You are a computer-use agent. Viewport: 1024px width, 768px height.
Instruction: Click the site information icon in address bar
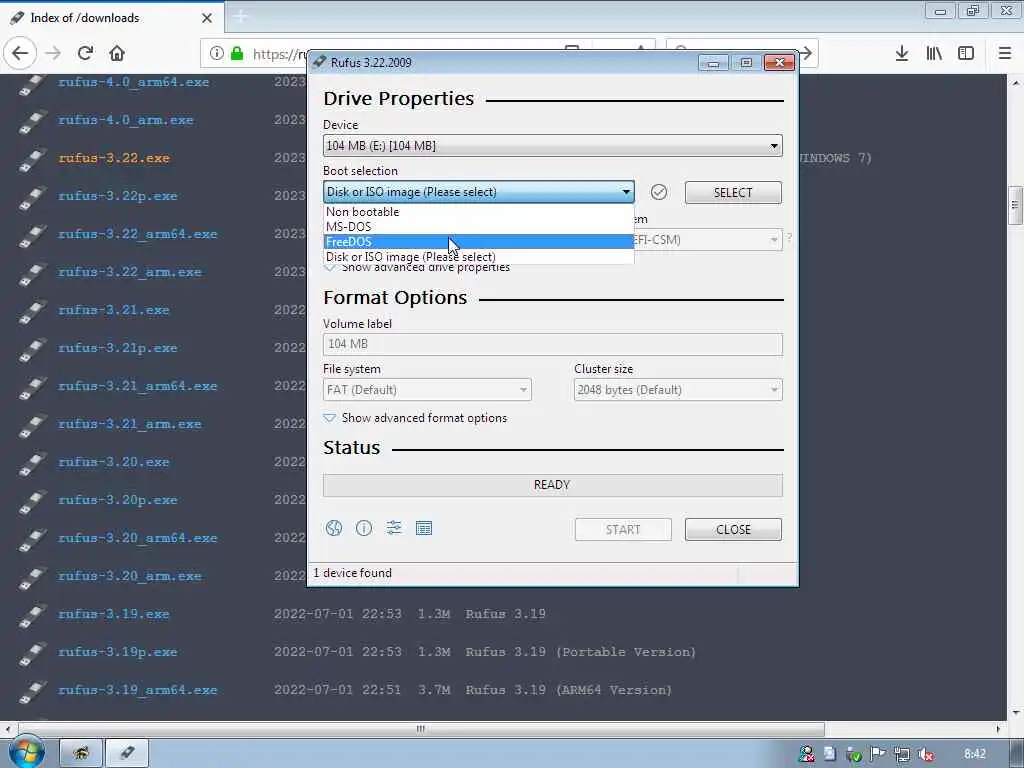pyautogui.click(x=217, y=53)
